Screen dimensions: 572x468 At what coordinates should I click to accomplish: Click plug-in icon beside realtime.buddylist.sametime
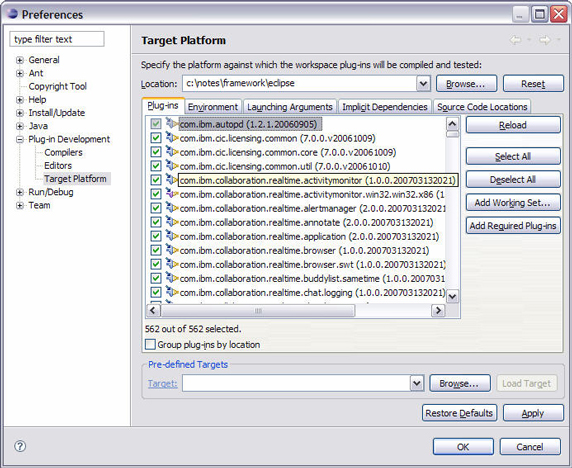coord(172,278)
